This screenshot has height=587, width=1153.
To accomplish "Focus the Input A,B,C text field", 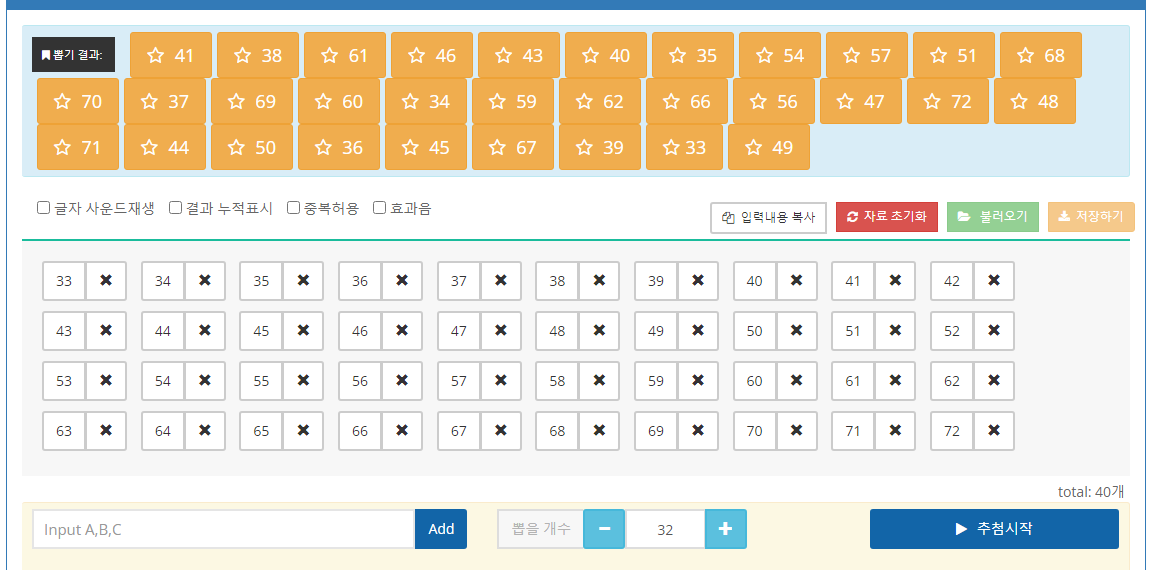I will click(224, 529).
